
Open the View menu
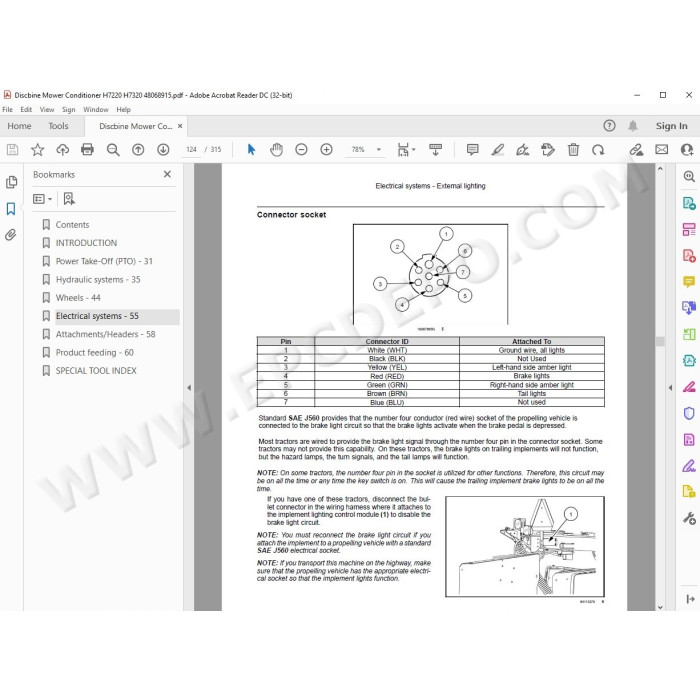click(47, 109)
